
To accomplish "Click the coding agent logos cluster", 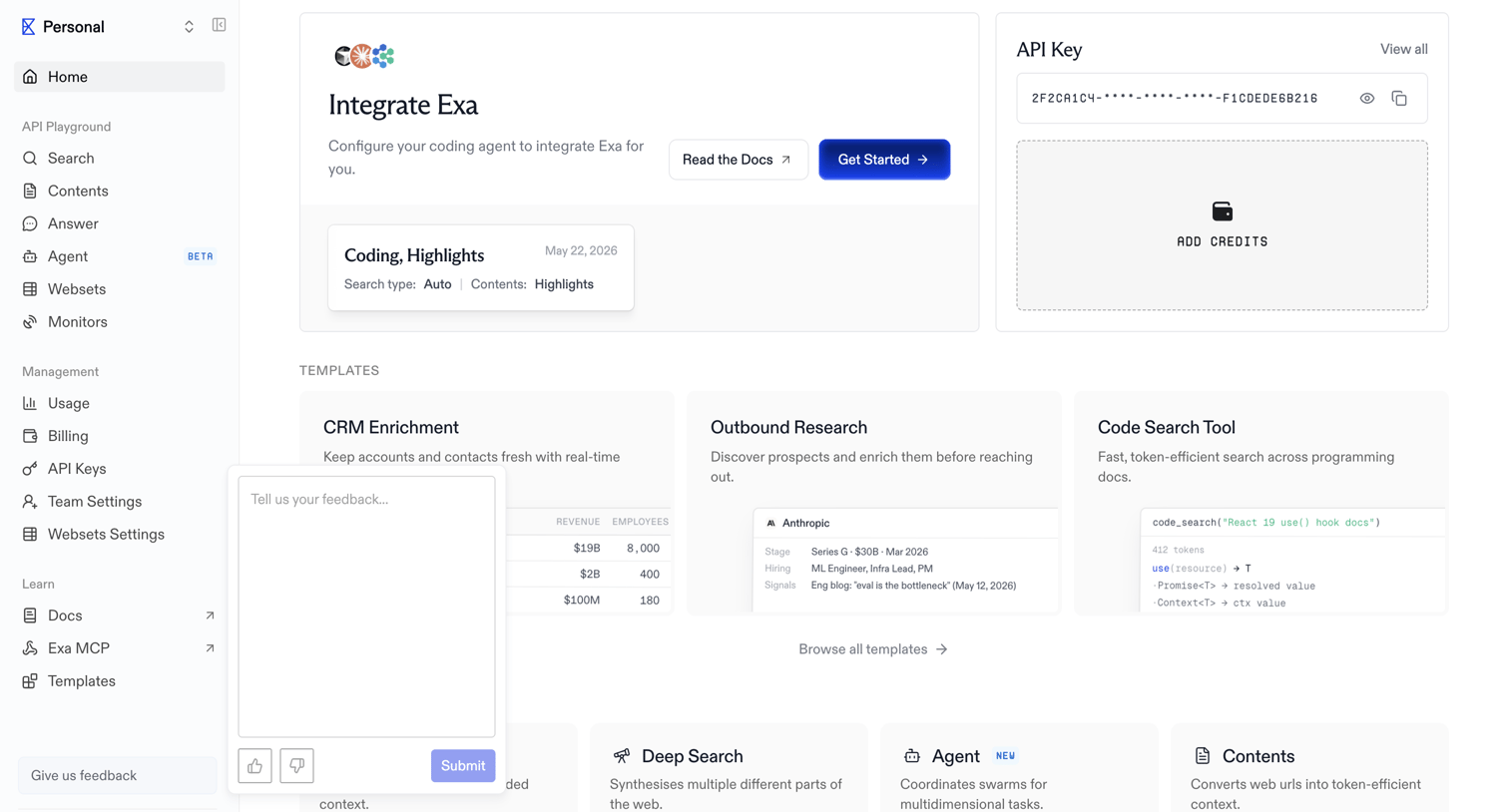I will point(364,56).
